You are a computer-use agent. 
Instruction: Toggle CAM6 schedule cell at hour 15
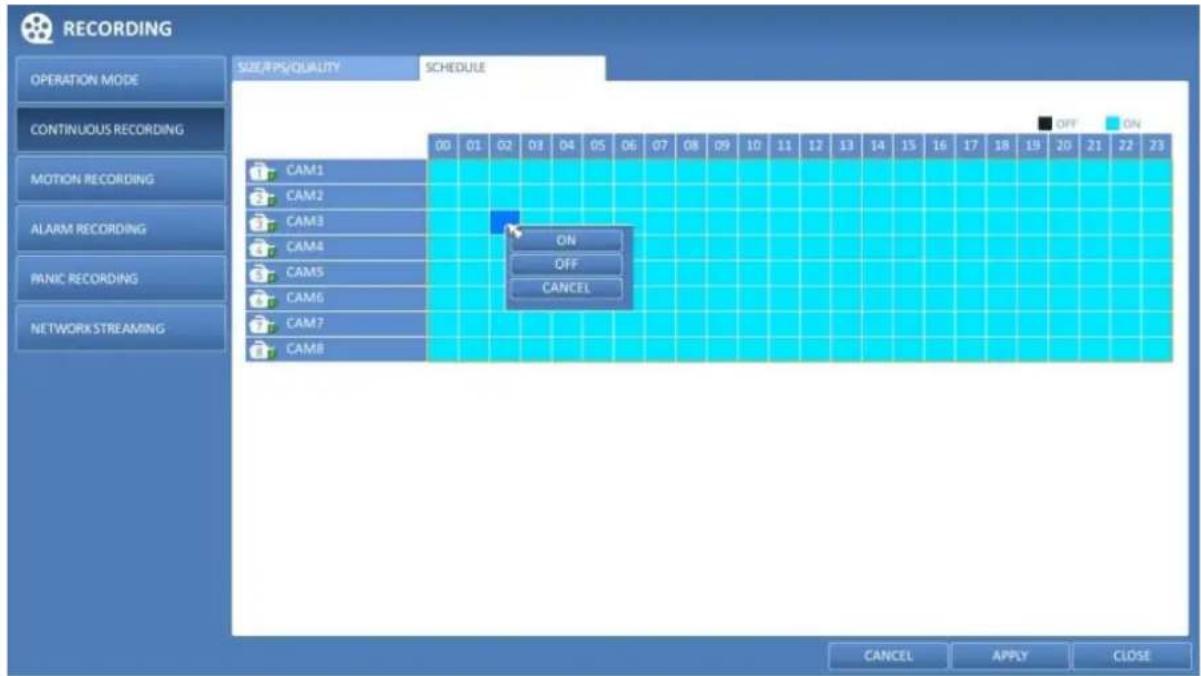click(908, 299)
